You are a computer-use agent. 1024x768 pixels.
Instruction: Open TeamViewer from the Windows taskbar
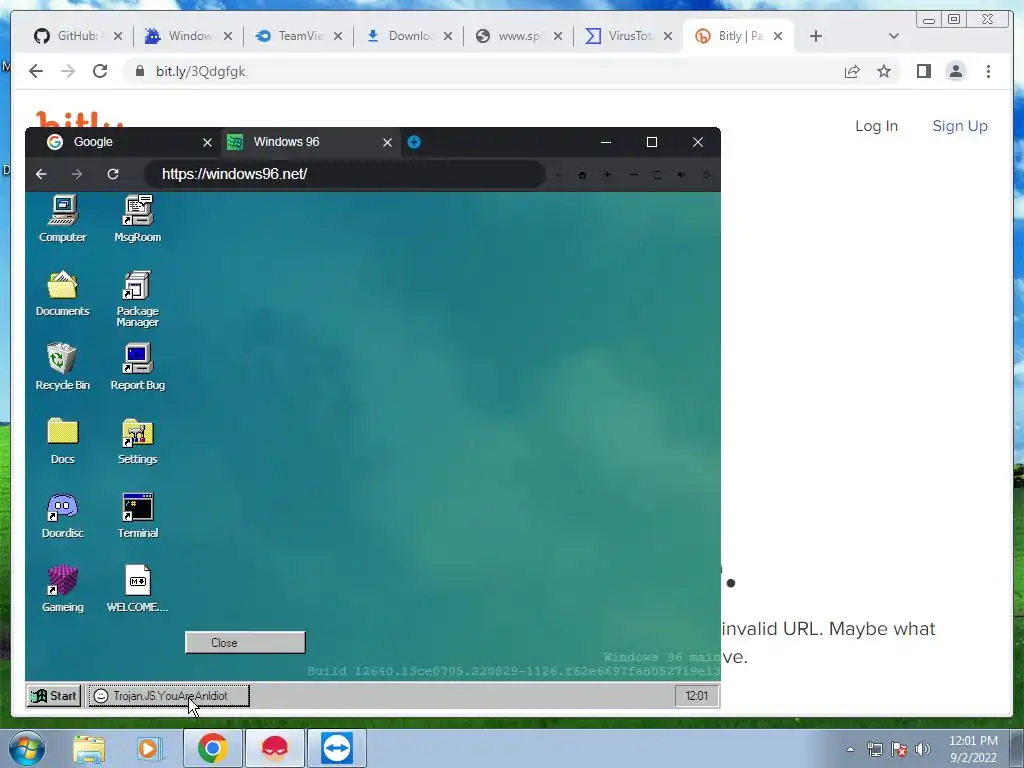337,748
